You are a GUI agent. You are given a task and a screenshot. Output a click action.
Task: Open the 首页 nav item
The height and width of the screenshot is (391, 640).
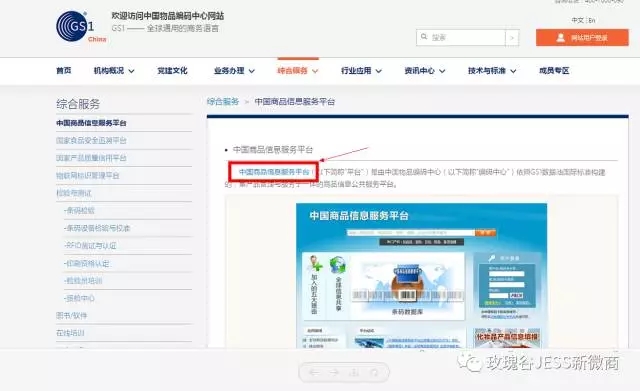pos(64,71)
